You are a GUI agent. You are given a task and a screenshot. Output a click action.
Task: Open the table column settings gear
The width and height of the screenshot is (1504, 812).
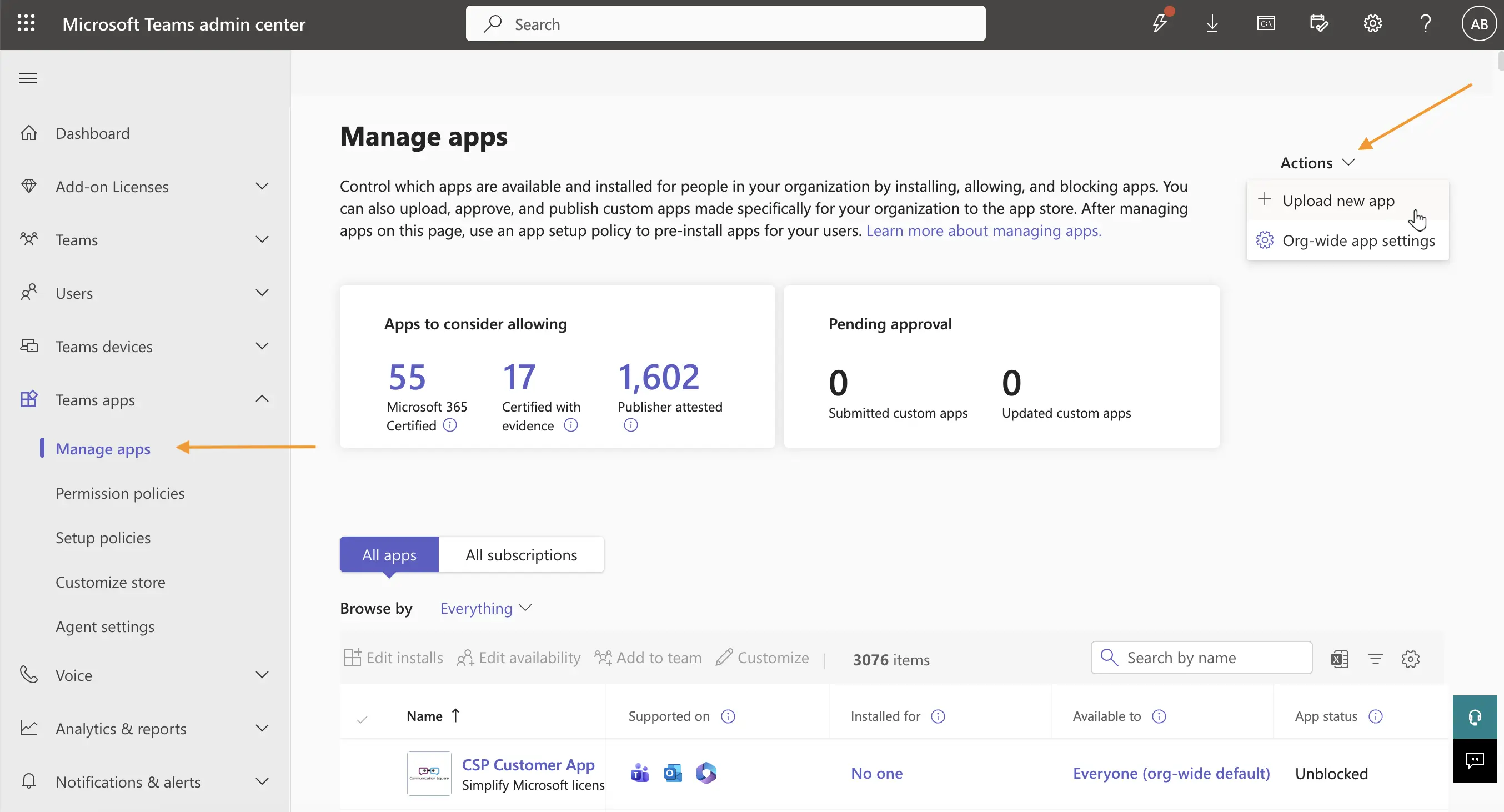(x=1411, y=659)
